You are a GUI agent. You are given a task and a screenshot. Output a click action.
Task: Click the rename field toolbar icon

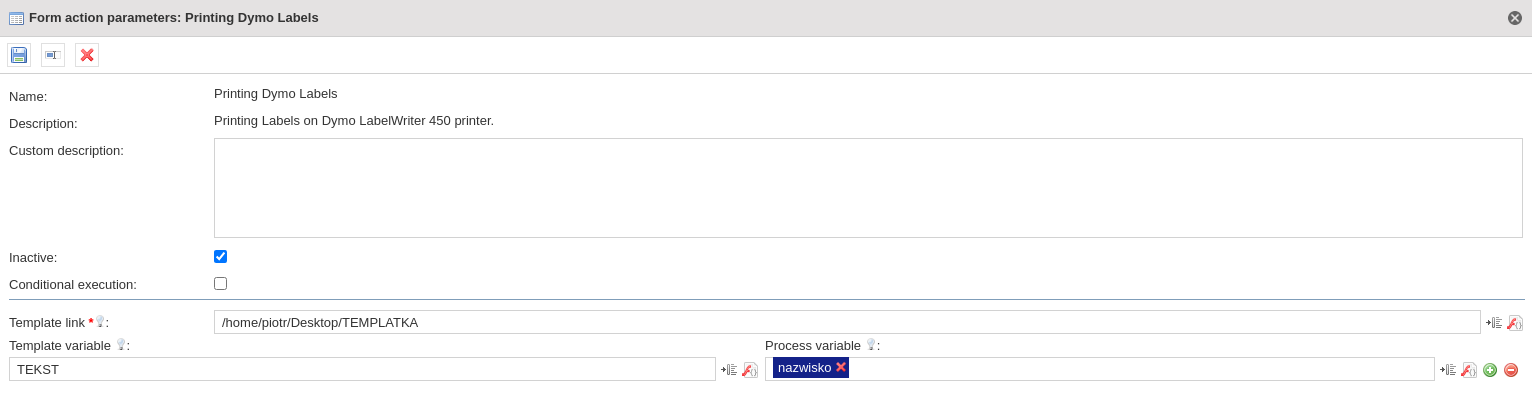[x=53, y=55]
